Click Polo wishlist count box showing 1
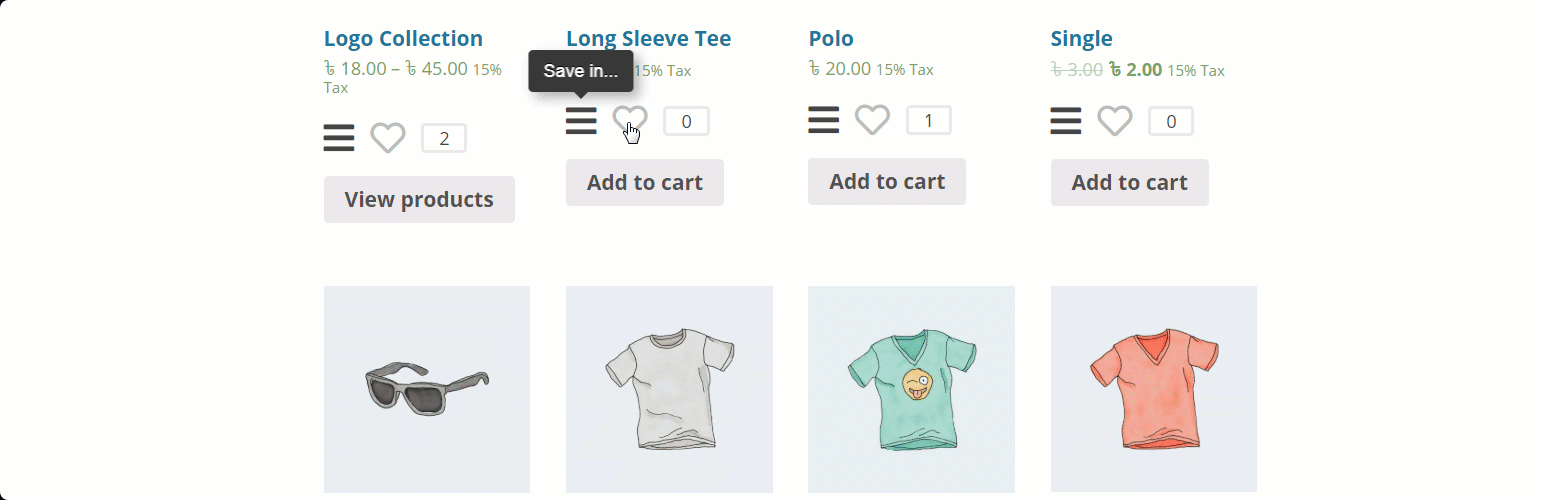 point(929,121)
